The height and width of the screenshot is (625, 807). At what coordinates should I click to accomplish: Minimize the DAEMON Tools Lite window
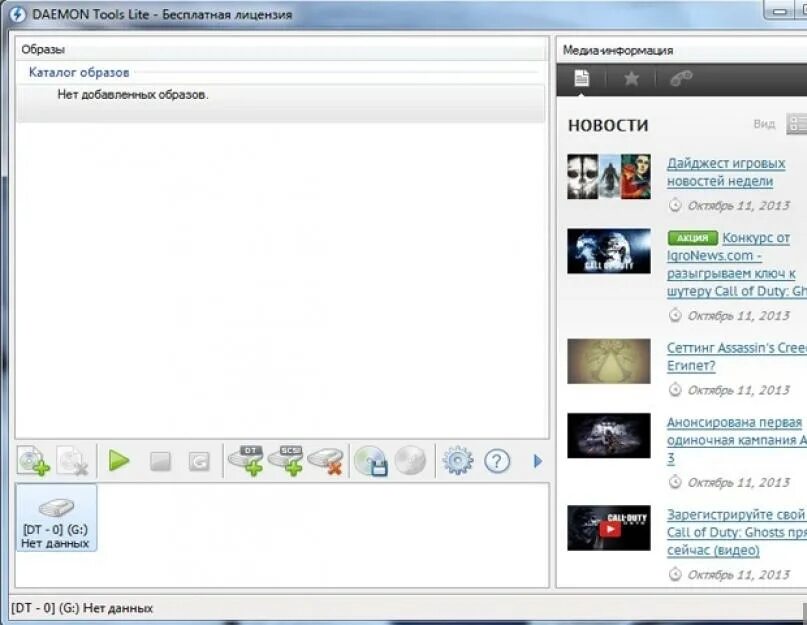pos(780,10)
